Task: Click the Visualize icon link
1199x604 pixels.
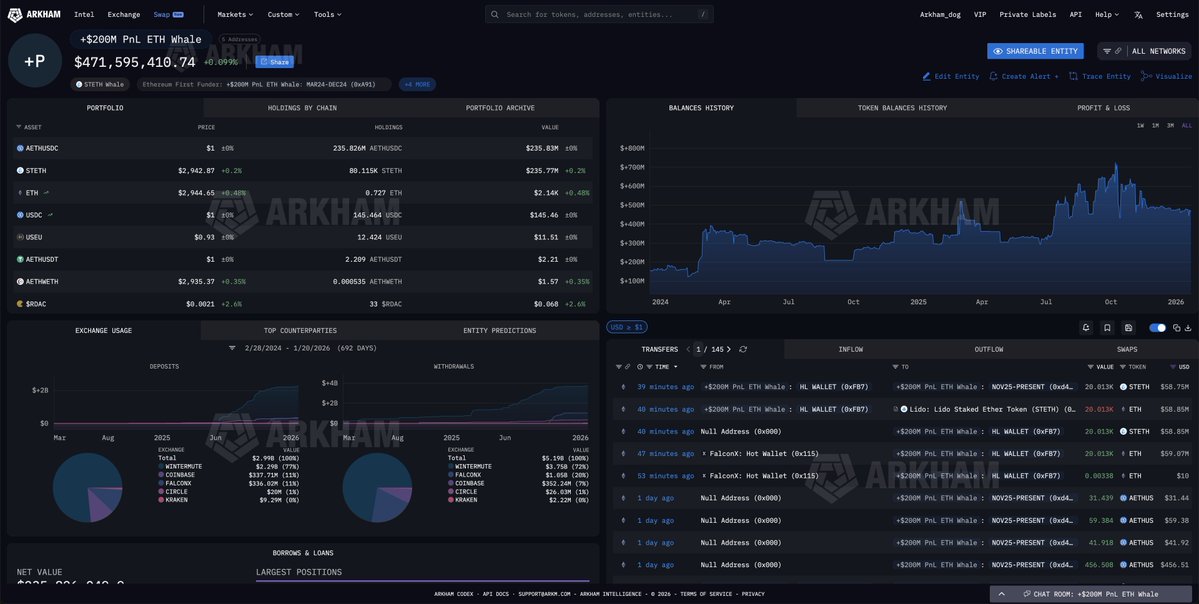Action: click(1167, 76)
